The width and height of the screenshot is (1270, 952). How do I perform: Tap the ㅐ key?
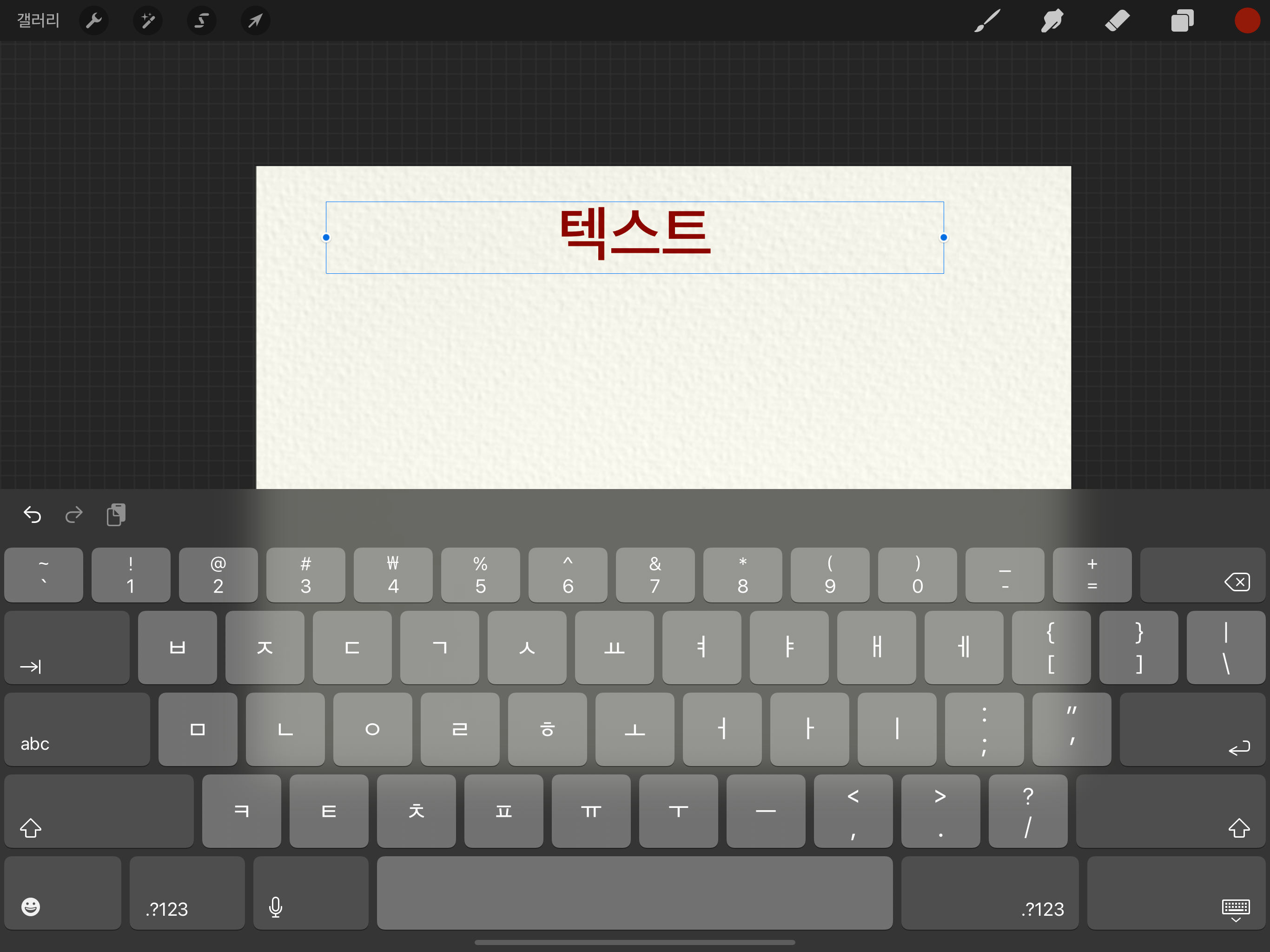click(877, 647)
